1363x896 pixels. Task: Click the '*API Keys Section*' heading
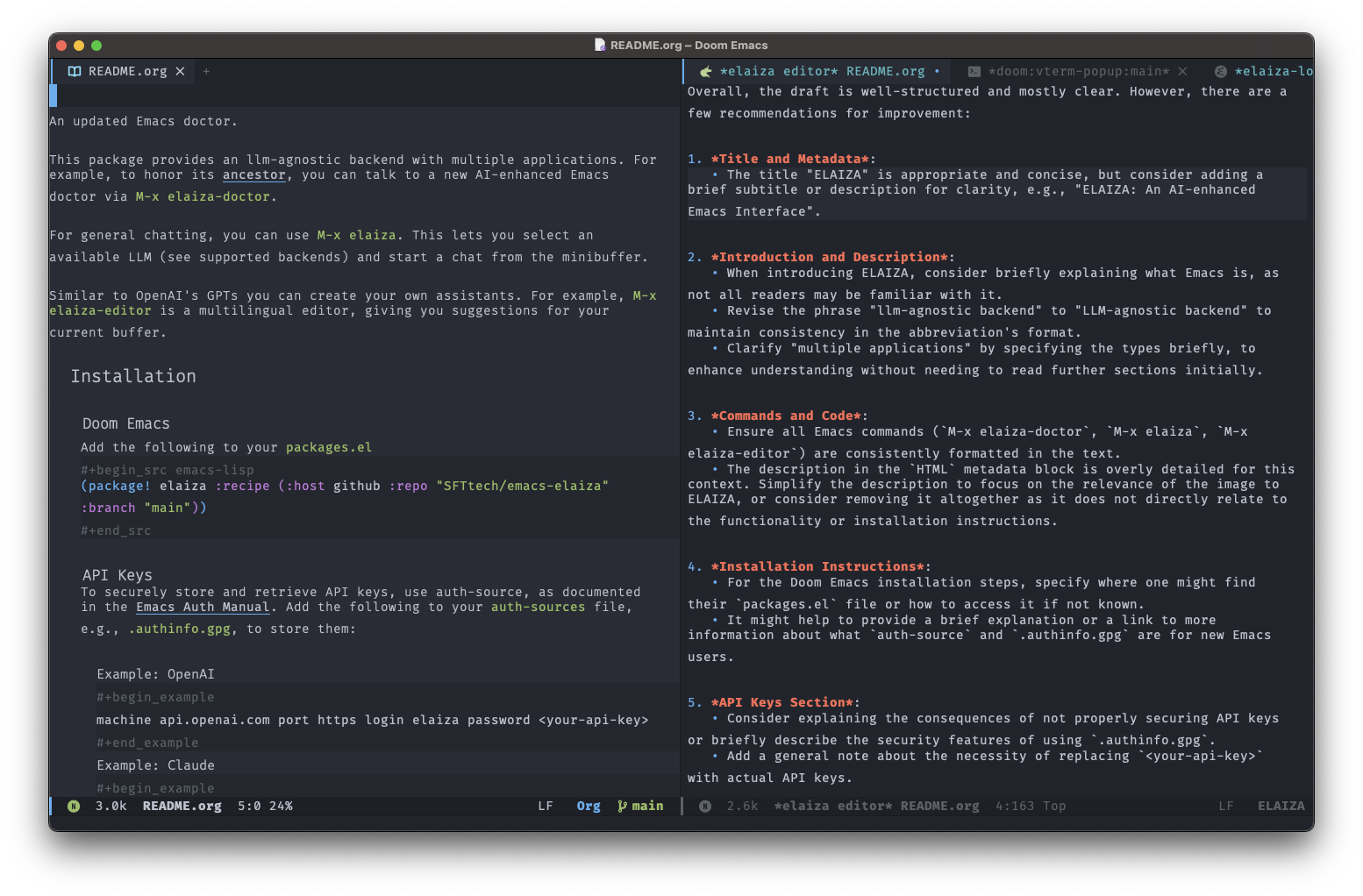[x=781, y=702]
